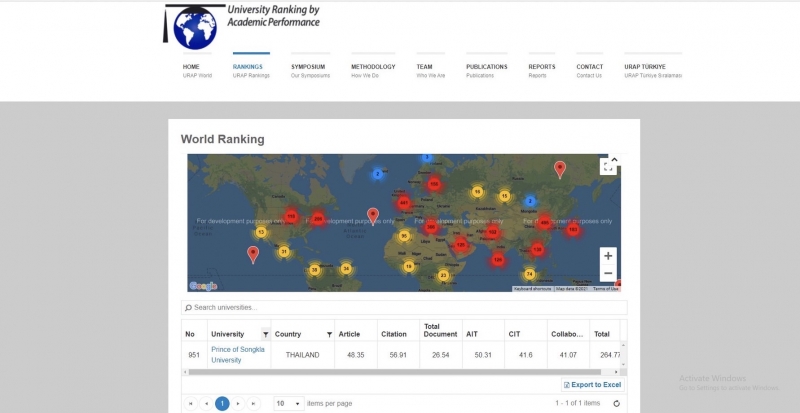Toggle the map fullscreen view icon
The height and width of the screenshot is (413, 800).
pyautogui.click(x=607, y=167)
